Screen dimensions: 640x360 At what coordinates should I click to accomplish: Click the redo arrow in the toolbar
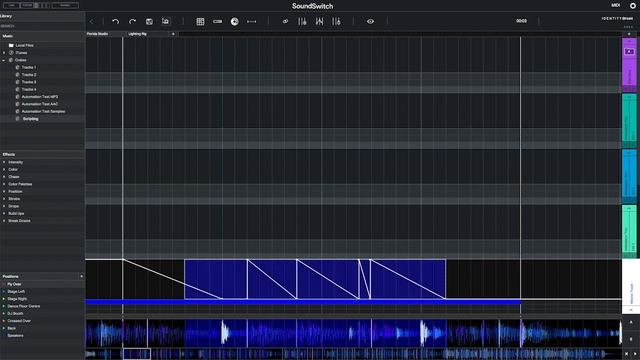click(132, 21)
